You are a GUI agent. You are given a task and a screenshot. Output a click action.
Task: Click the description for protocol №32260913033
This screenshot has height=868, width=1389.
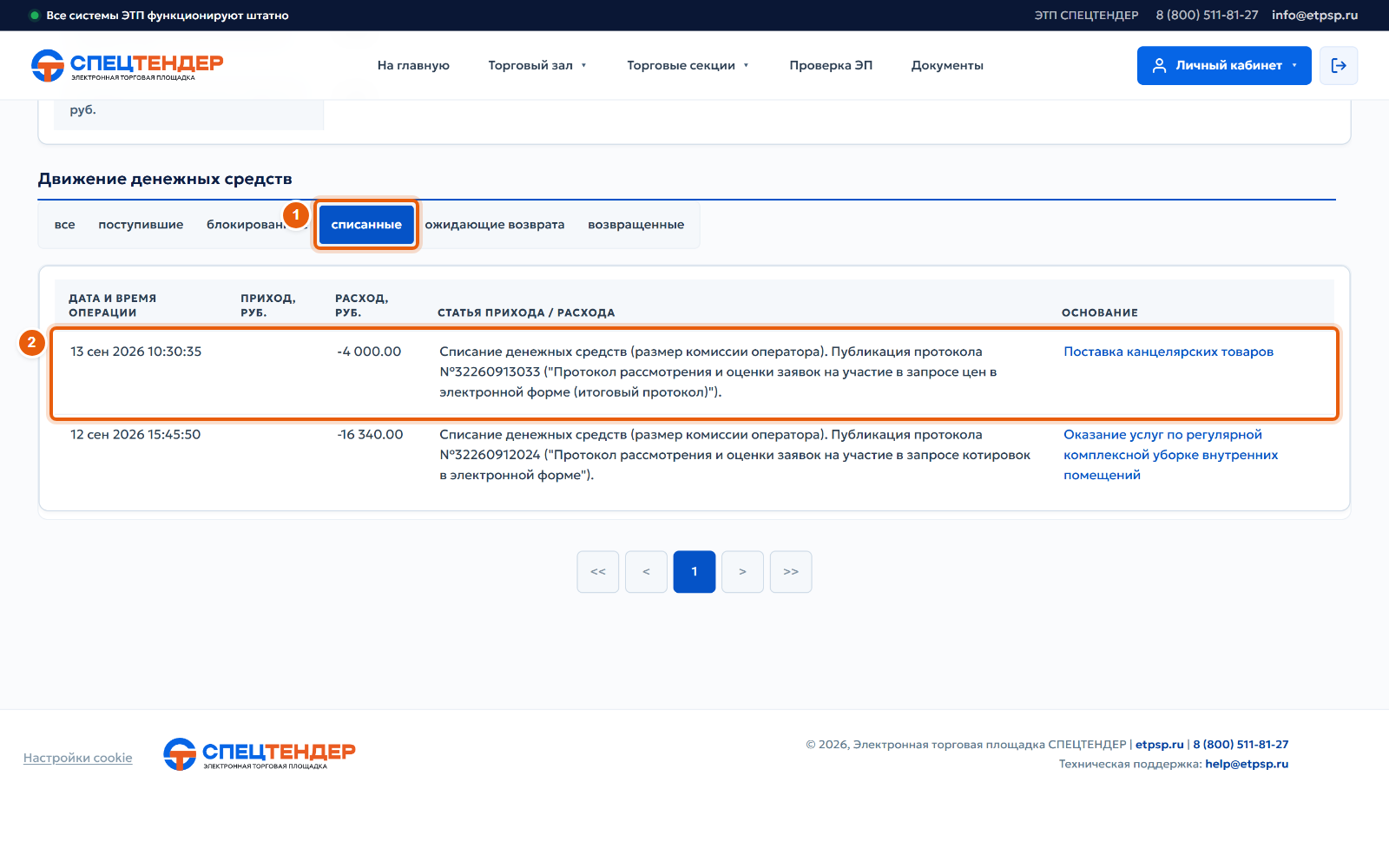pos(718,372)
